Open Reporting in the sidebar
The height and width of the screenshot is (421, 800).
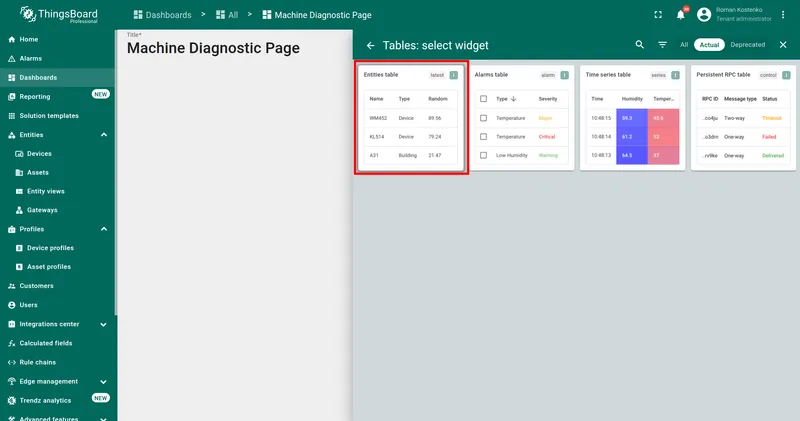point(57,96)
